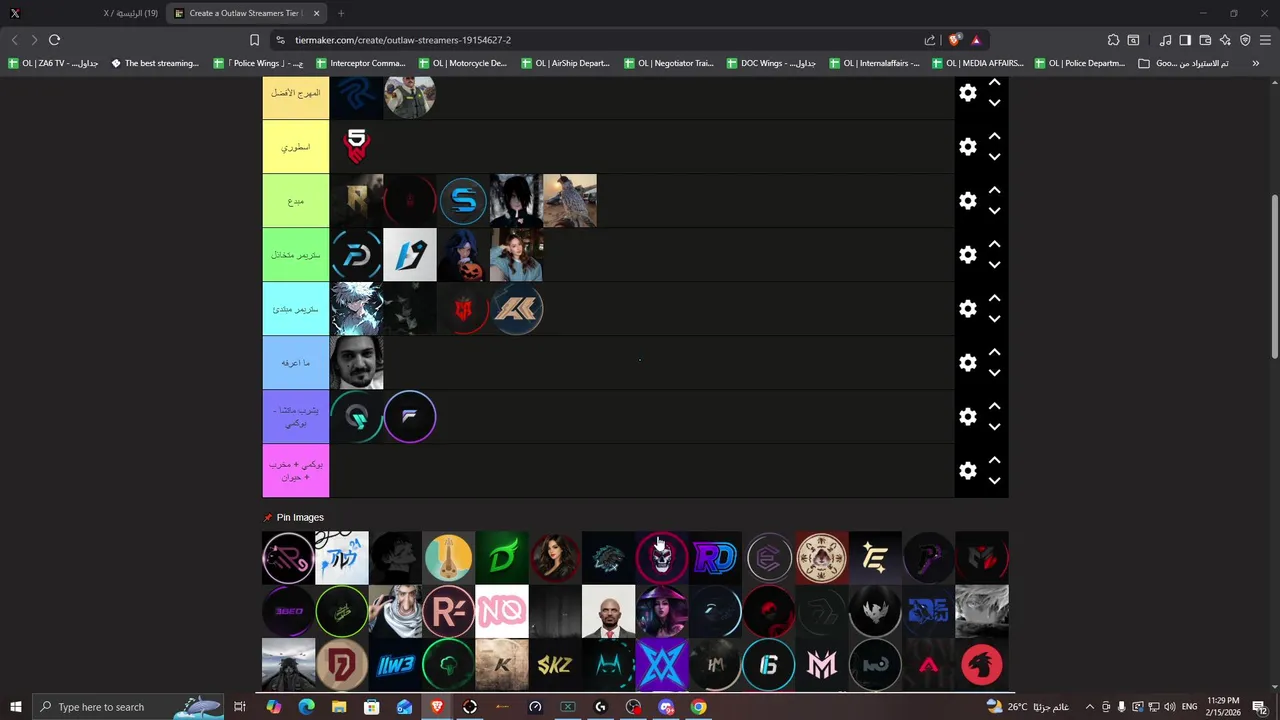This screenshot has width=1280, height=720.
Task: Pick the red dragon circle logo
Action: [982, 665]
